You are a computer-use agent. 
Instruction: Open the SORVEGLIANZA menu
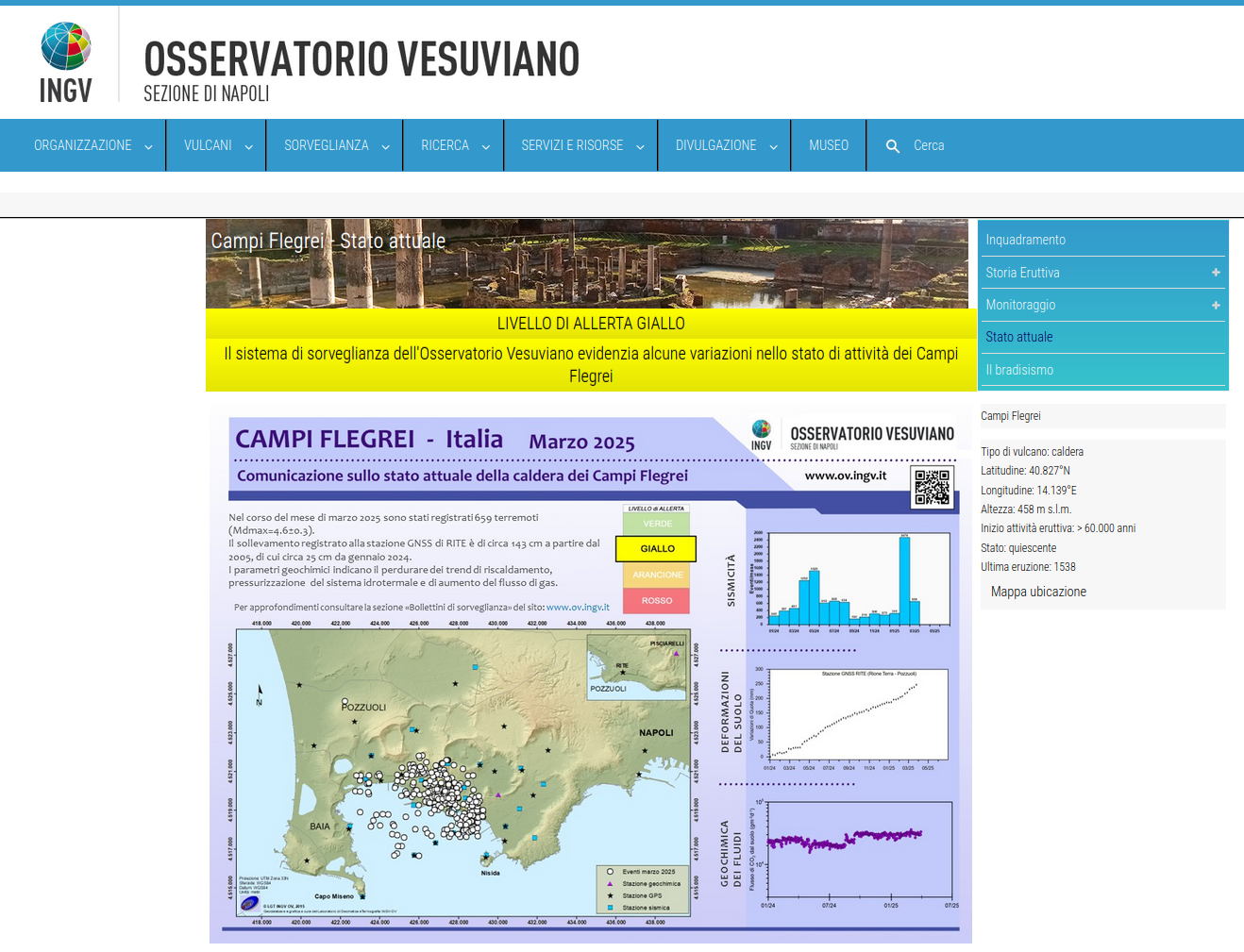[327, 145]
